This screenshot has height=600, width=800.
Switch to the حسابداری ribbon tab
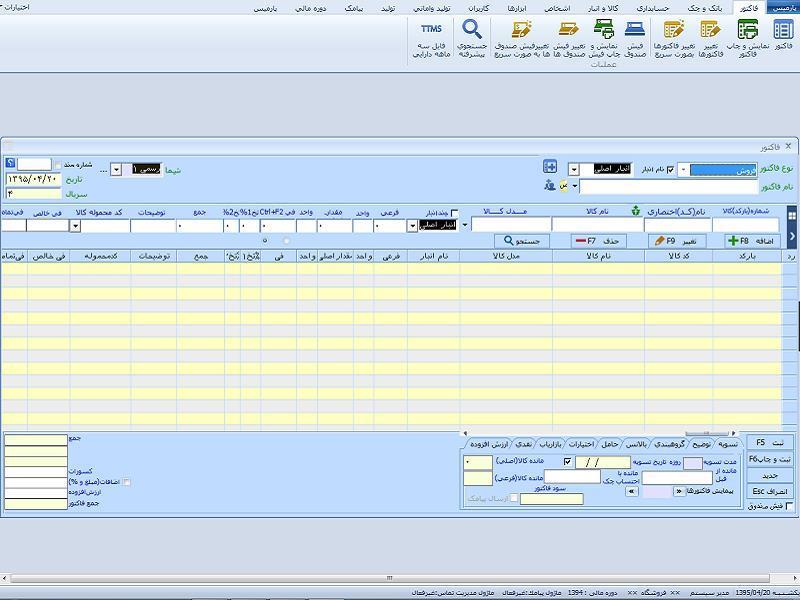[653, 8]
